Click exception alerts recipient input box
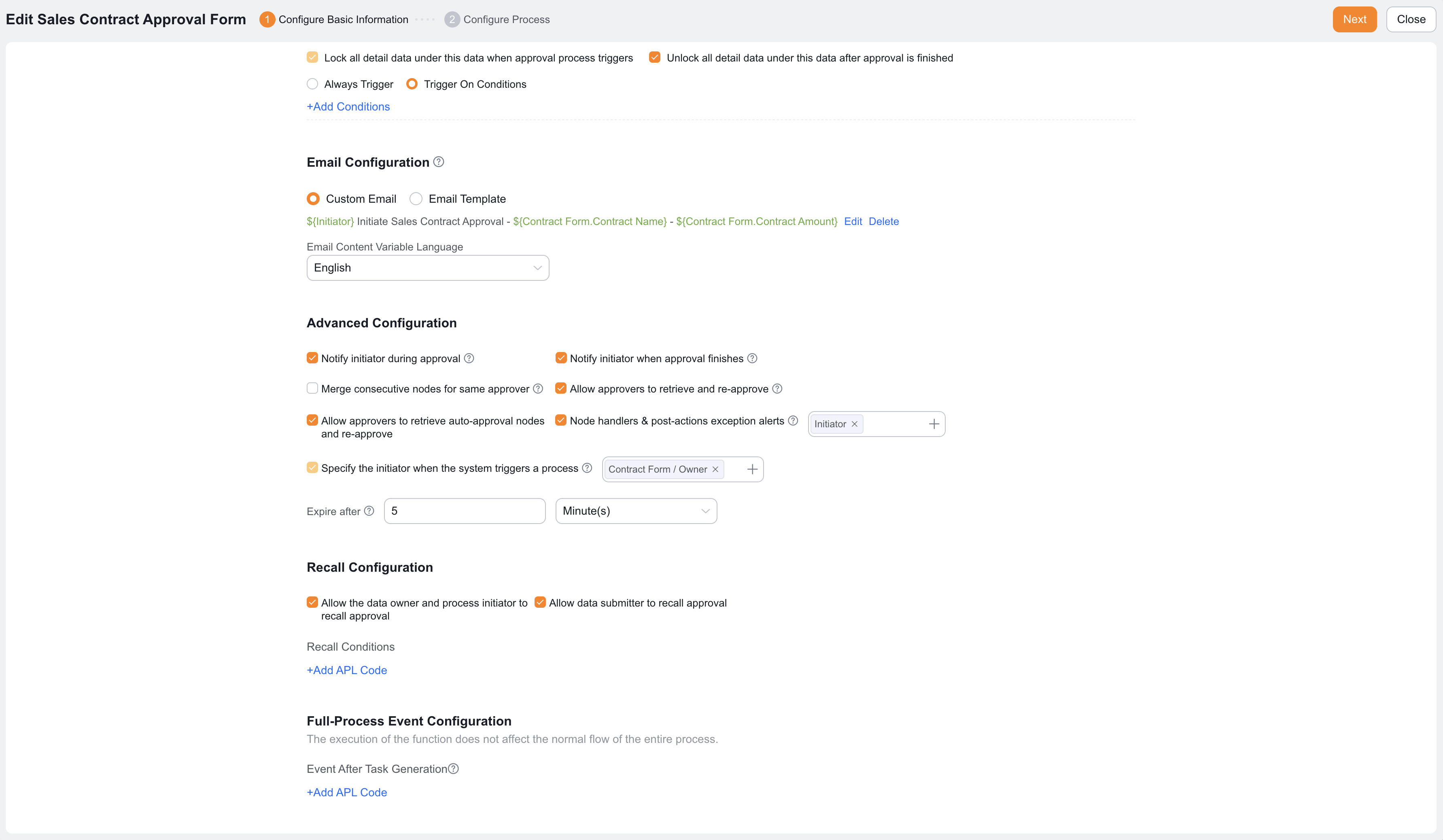This screenshot has height=840, width=1443. click(x=876, y=424)
